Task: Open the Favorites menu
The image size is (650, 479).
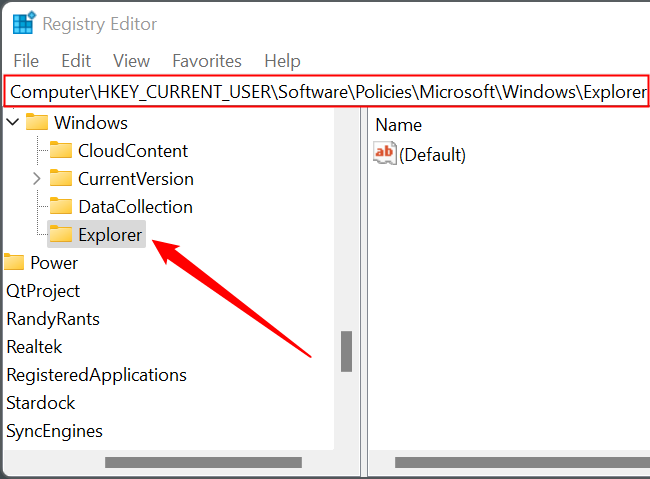Action: 207,61
